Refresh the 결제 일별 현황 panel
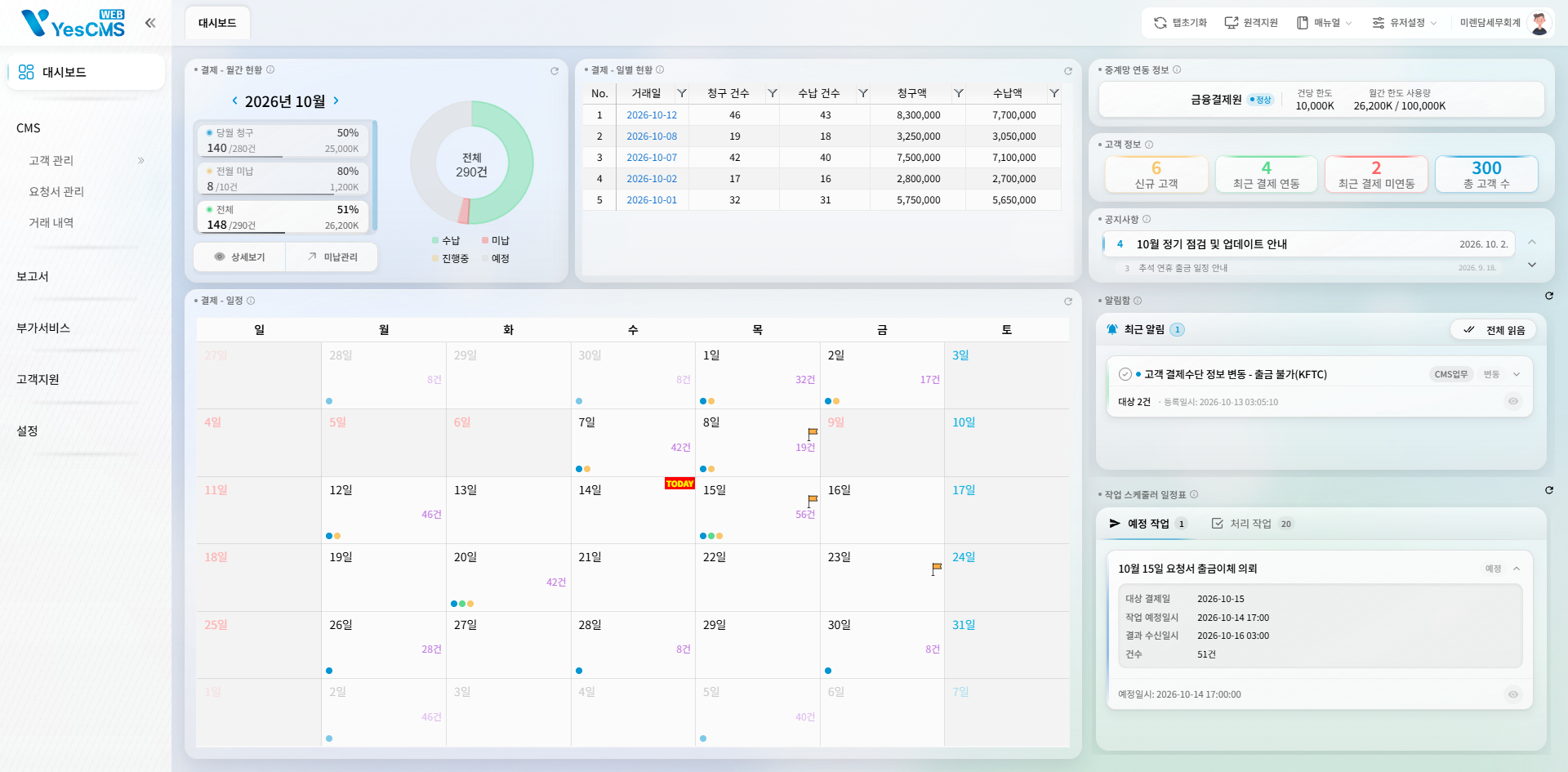1568x772 pixels. (1068, 71)
